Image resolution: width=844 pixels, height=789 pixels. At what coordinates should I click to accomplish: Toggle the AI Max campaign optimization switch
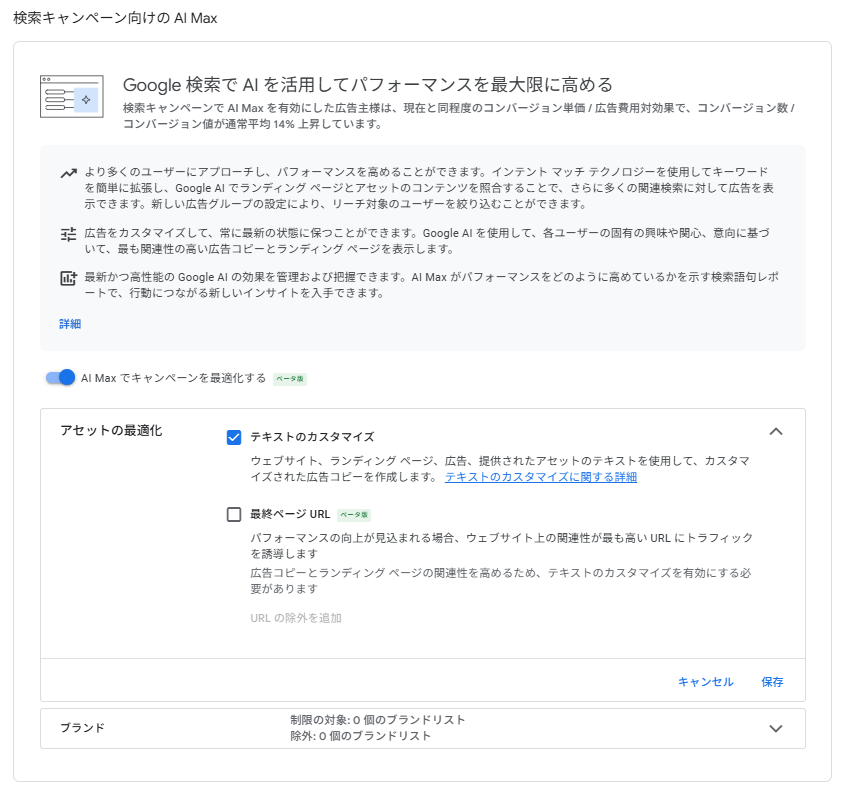[x=60, y=378]
